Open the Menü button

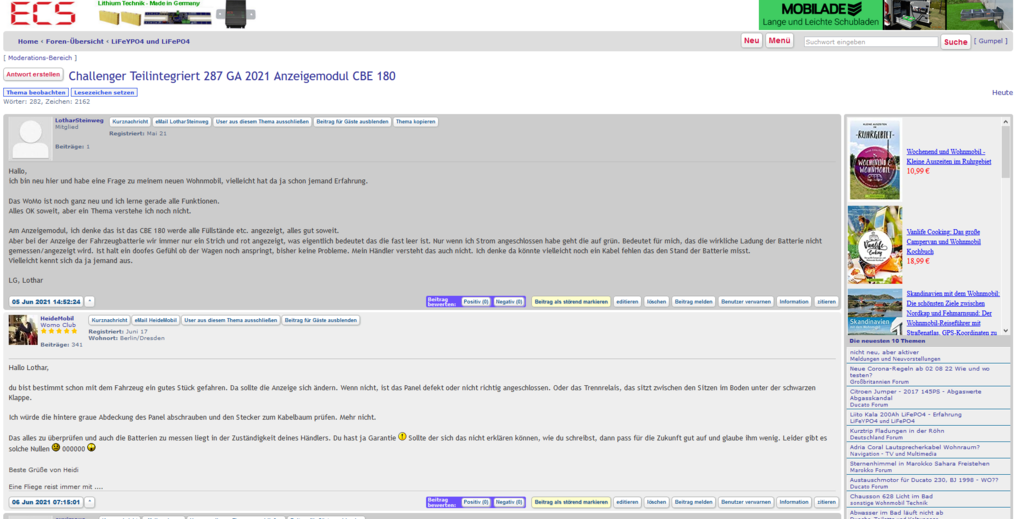pyautogui.click(x=779, y=40)
